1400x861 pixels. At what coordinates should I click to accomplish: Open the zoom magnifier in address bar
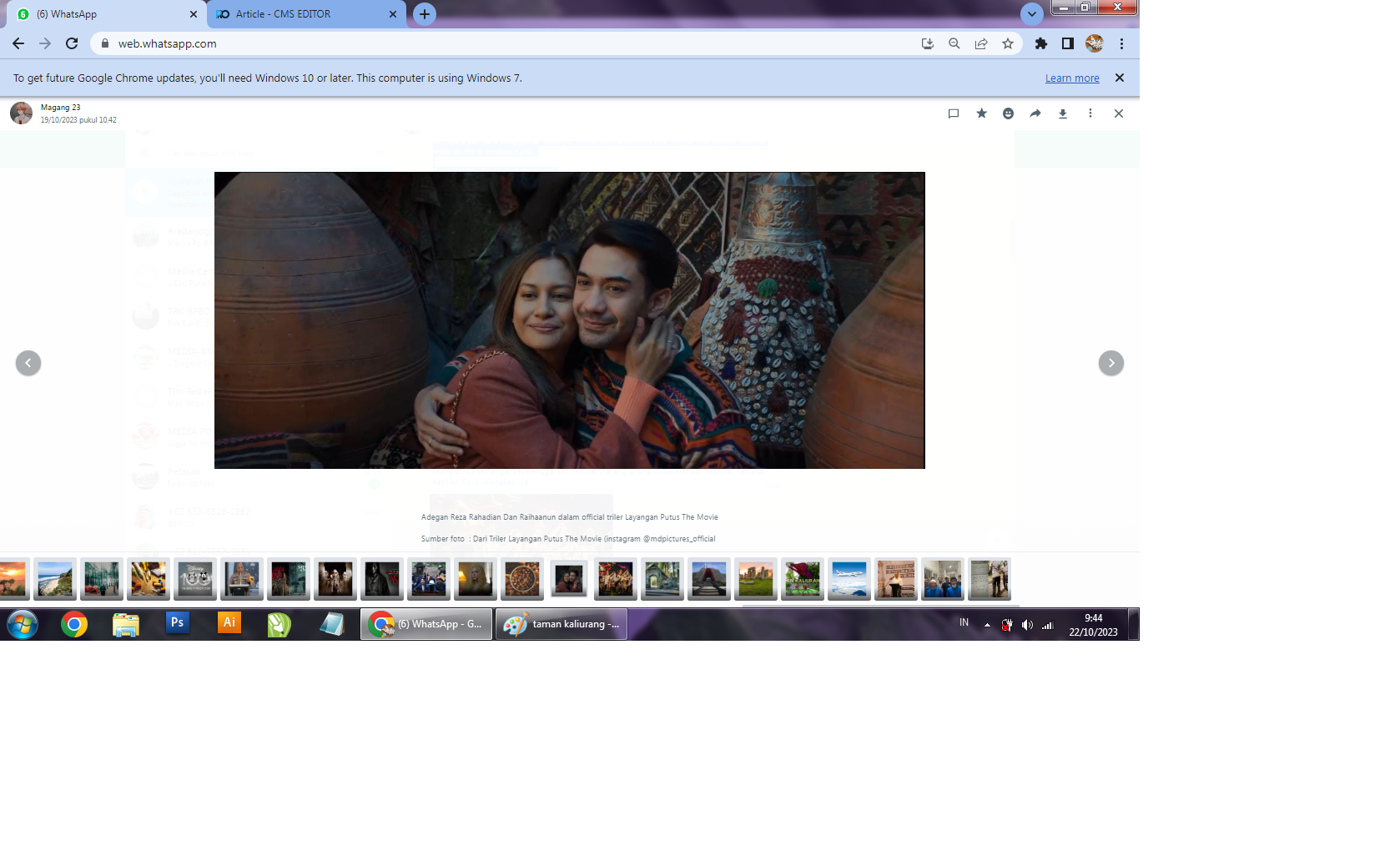coord(954,43)
